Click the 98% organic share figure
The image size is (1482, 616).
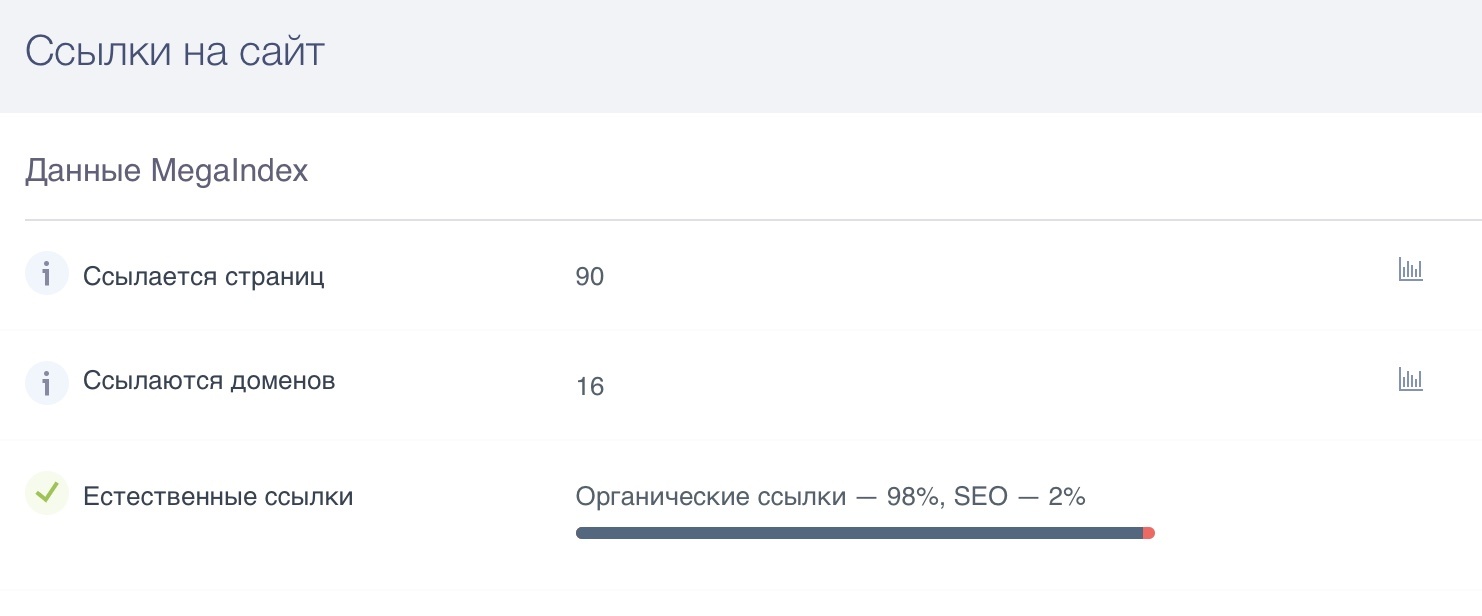click(x=913, y=497)
